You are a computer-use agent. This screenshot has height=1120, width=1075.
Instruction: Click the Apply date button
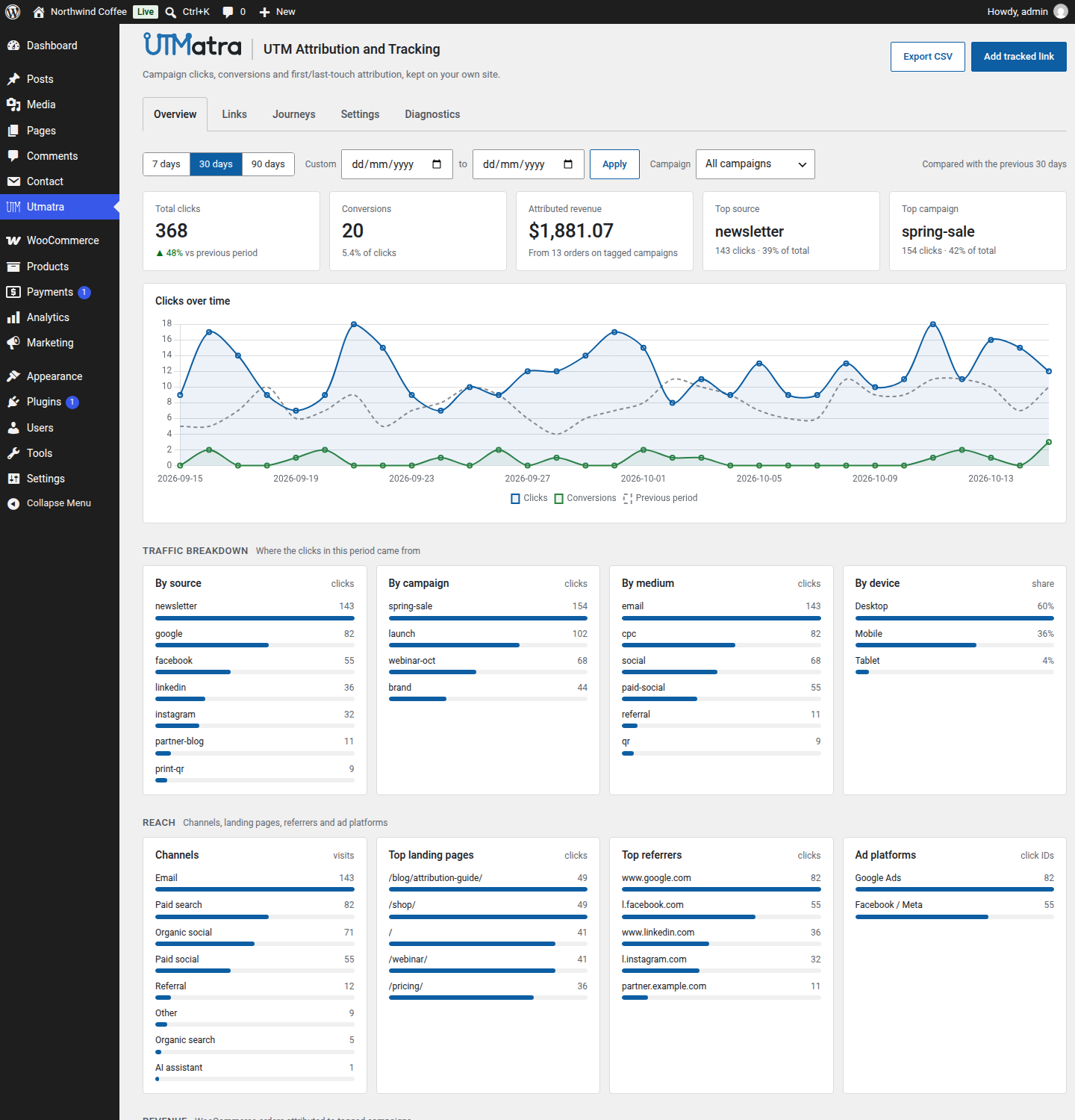[614, 164]
